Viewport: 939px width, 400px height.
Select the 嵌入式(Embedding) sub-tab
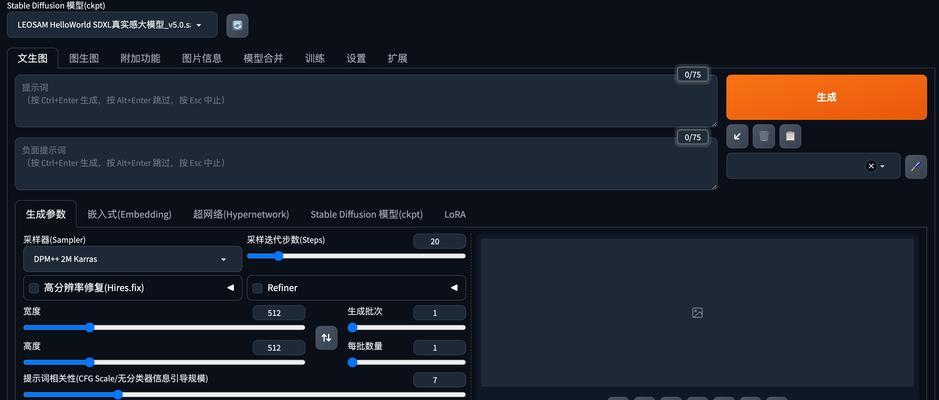coord(129,214)
